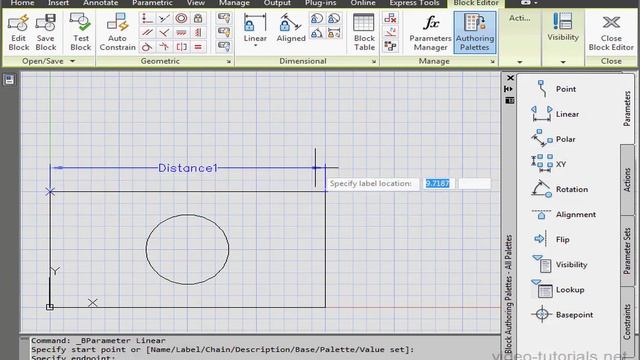
Task: Select the Tangent geometric constraint icon
Action: (147, 47)
